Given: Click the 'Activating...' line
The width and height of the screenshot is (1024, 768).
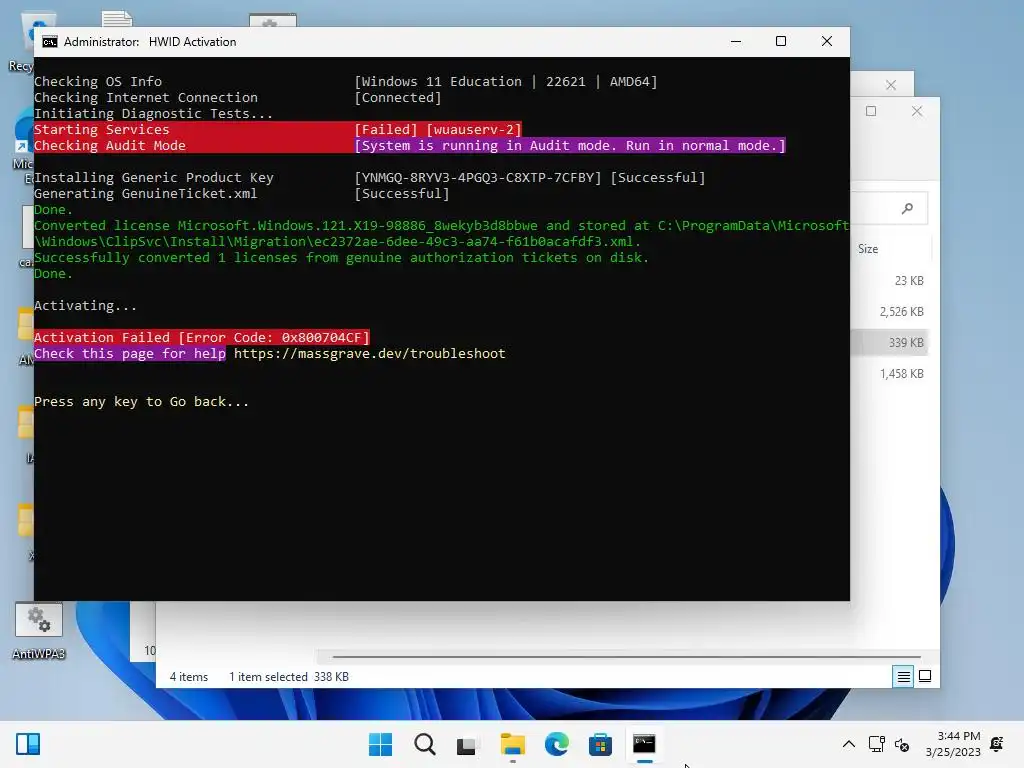Looking at the screenshot, I should [85, 306].
